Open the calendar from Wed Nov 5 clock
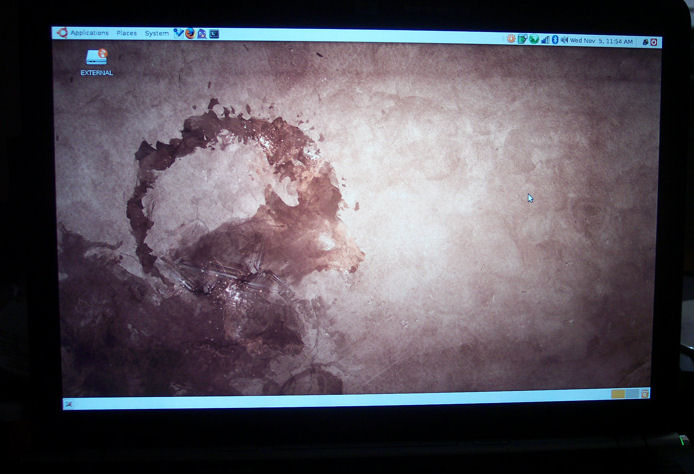The height and width of the screenshot is (474, 694). (601, 41)
